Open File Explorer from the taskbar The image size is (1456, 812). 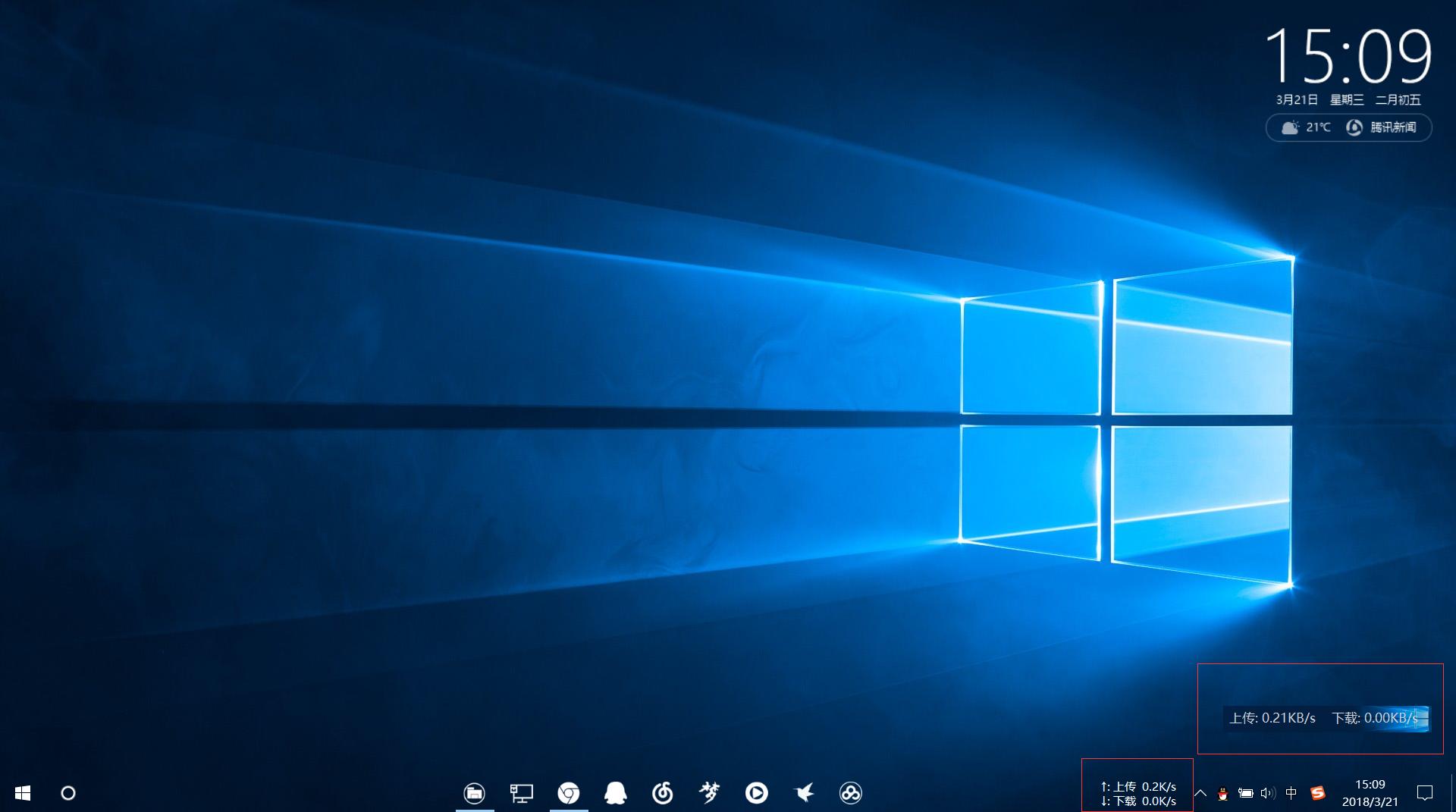click(x=475, y=793)
